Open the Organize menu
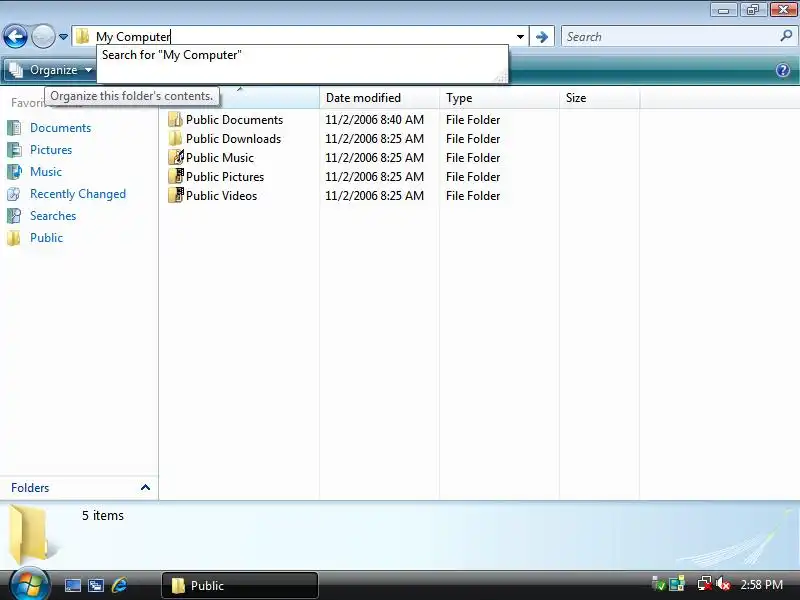Image resolution: width=800 pixels, height=600 pixels. click(x=51, y=70)
